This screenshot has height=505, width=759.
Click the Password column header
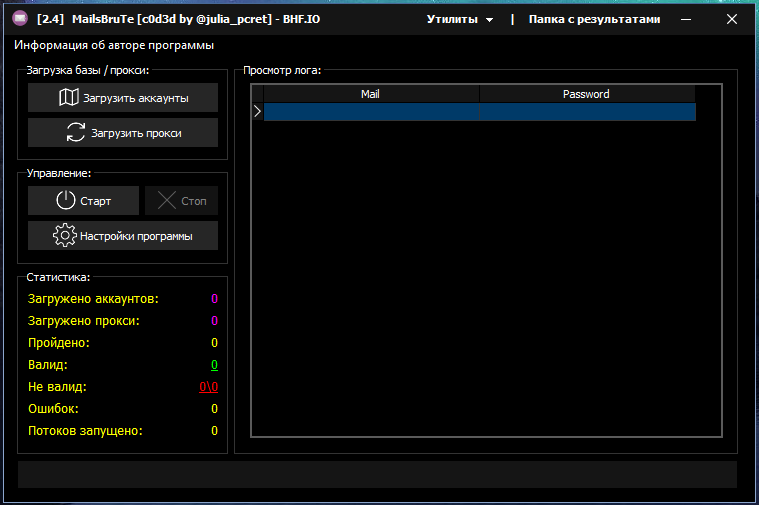[587, 94]
